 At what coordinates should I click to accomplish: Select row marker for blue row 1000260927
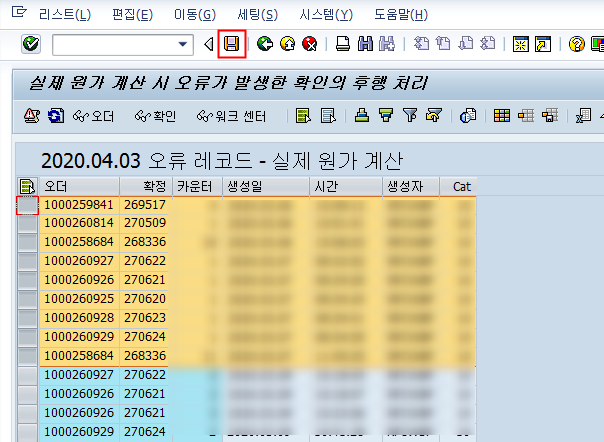[x=28, y=375]
